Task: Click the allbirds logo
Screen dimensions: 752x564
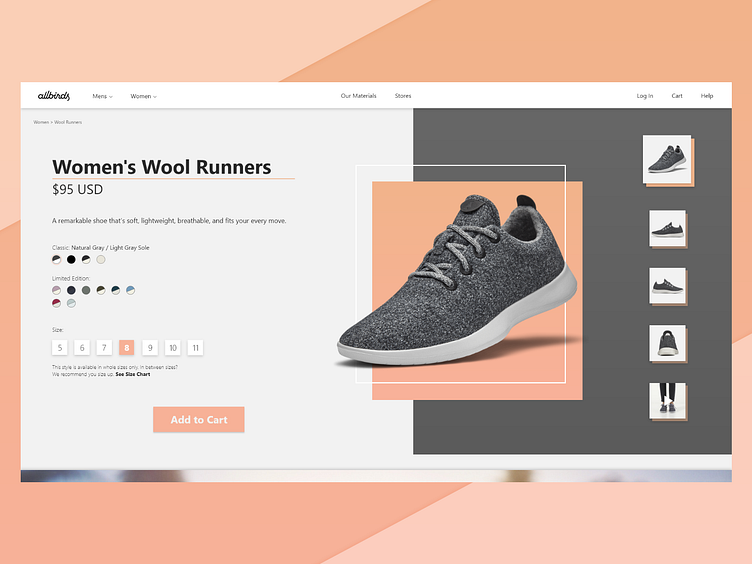Action: click(x=54, y=95)
